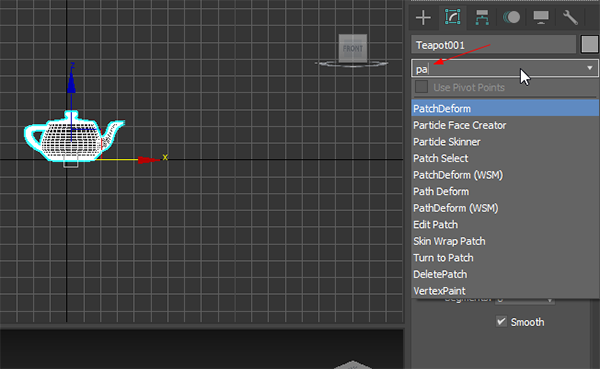Toggle the modifier list dropdown arrow
Image resolution: width=600 pixels, height=369 pixels.
590,68
